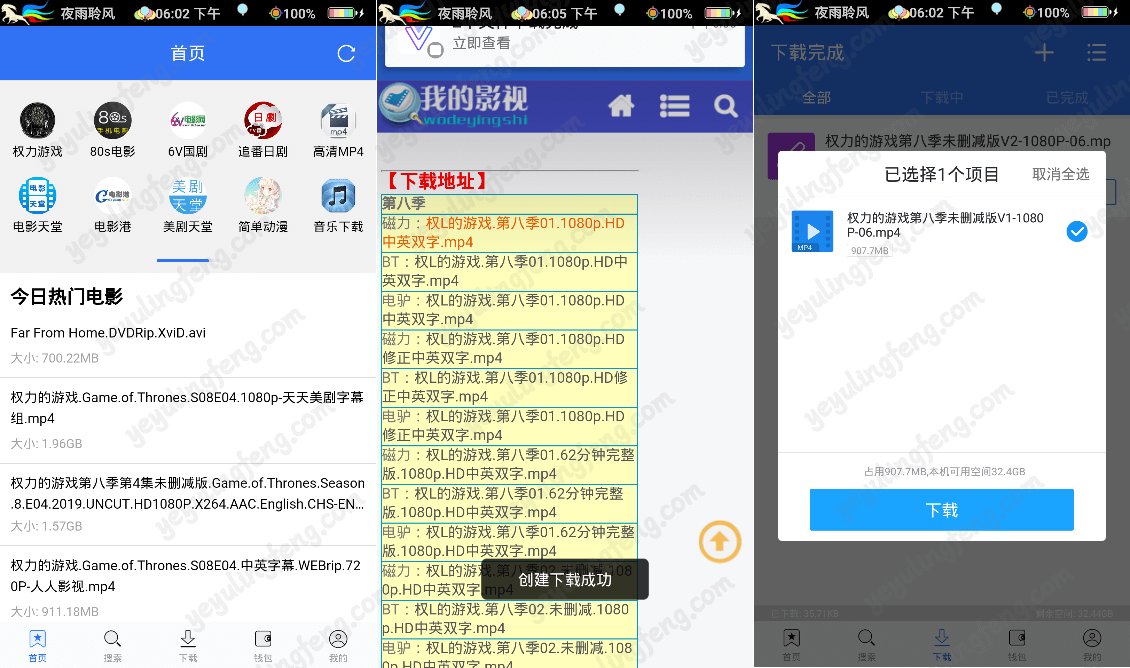Open the 音乐下载 site icon

coord(338,205)
